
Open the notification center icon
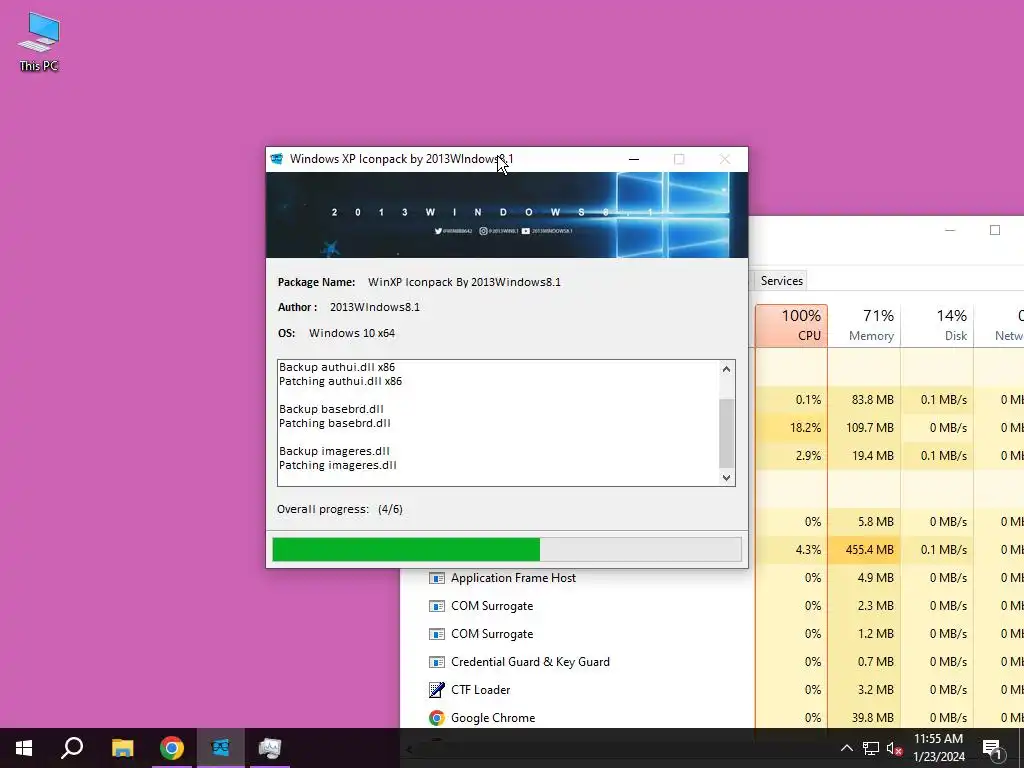(992, 748)
